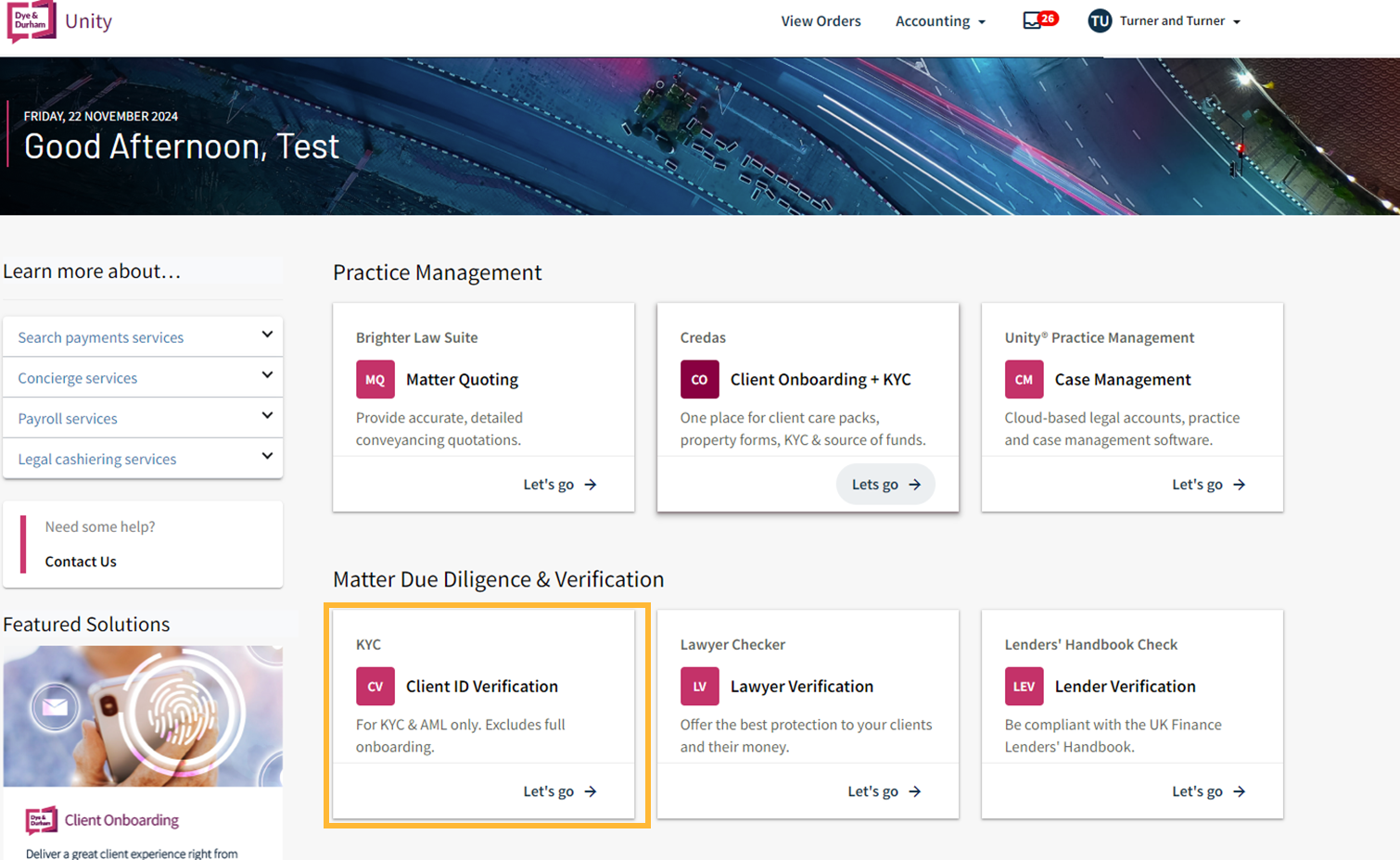1400x860 pixels.
Task: Click the Credas label
Action: point(703,337)
